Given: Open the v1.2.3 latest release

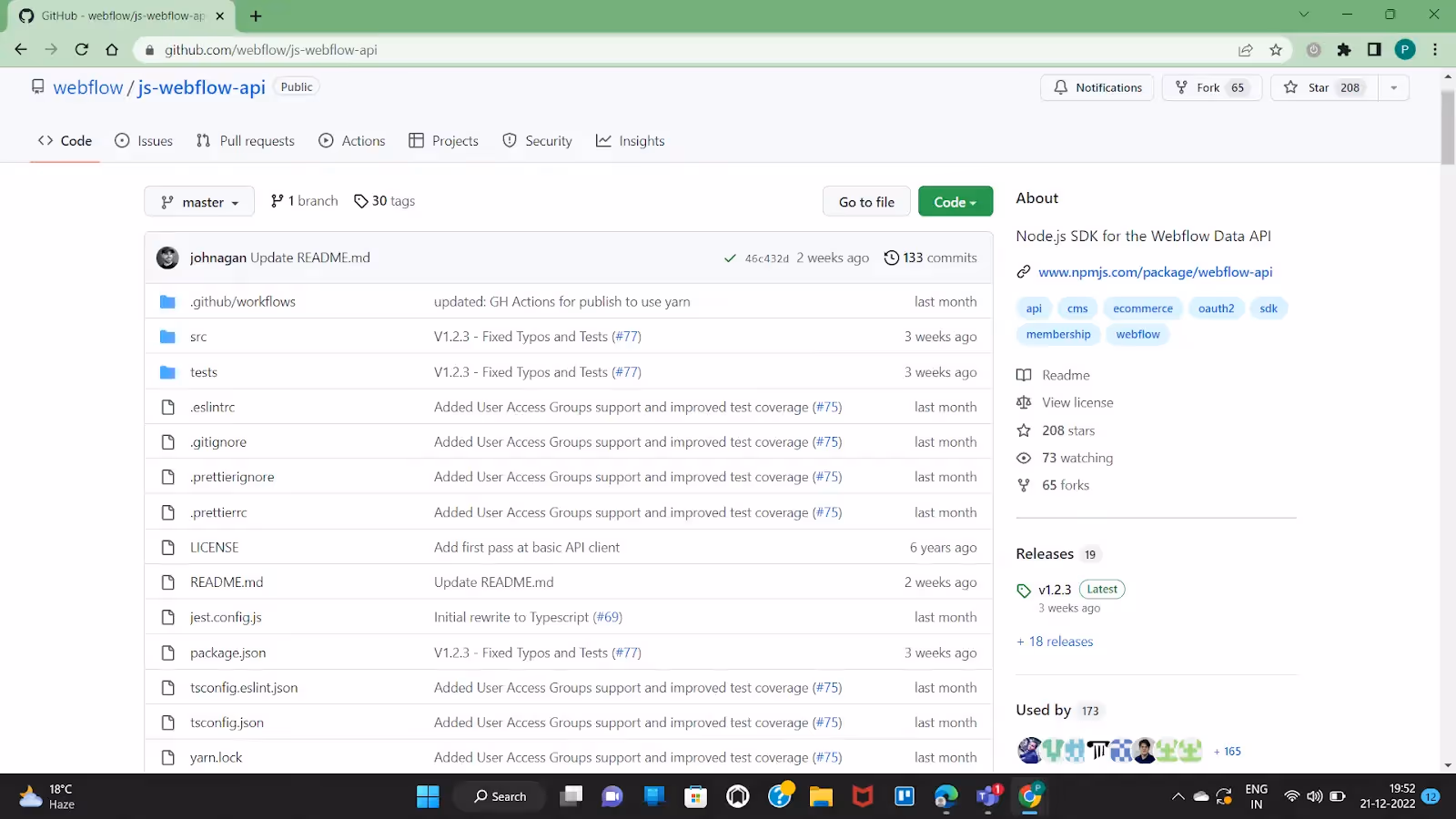Looking at the screenshot, I should [x=1055, y=590].
